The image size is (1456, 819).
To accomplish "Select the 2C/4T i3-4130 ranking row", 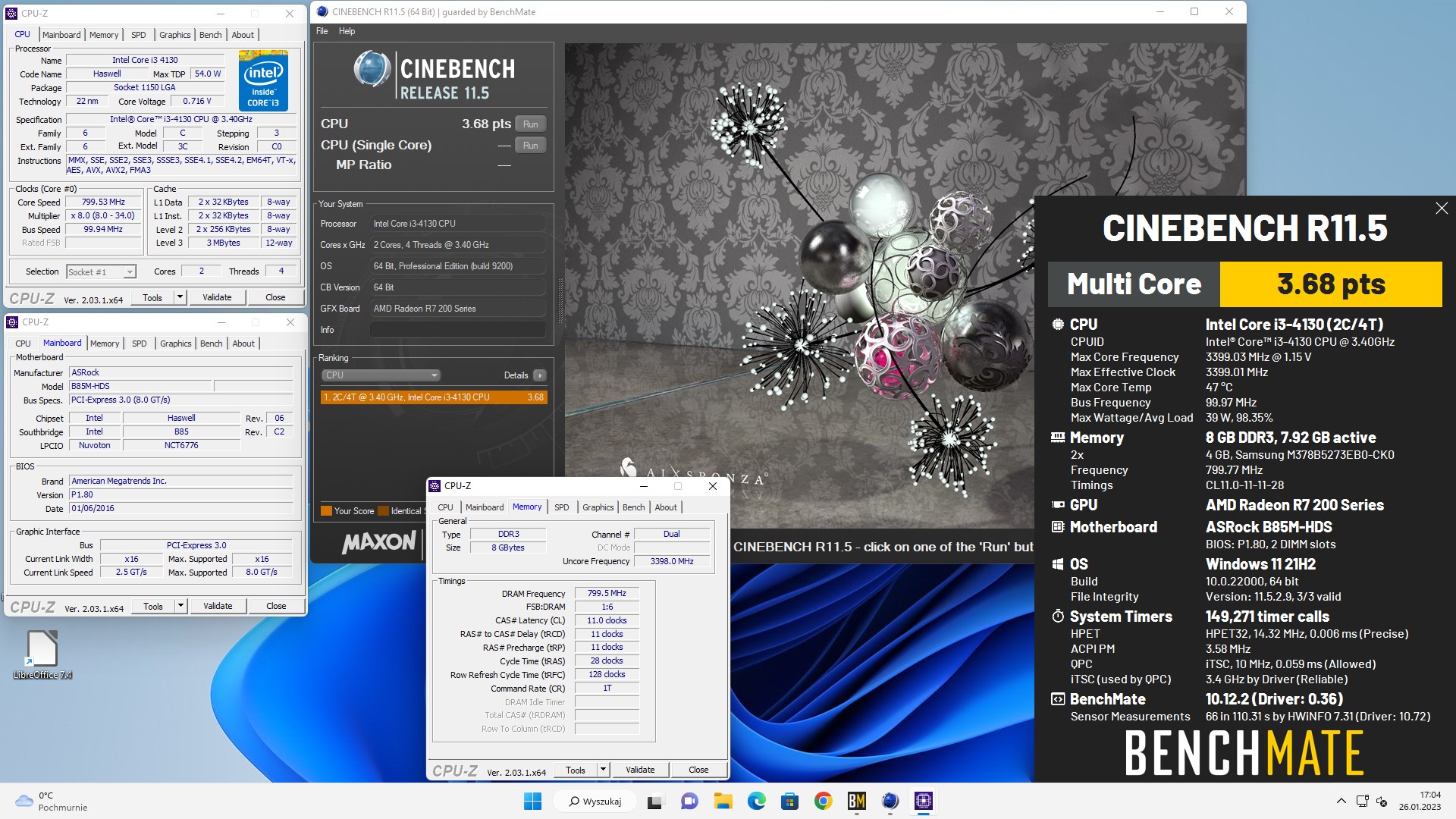I will [x=433, y=397].
